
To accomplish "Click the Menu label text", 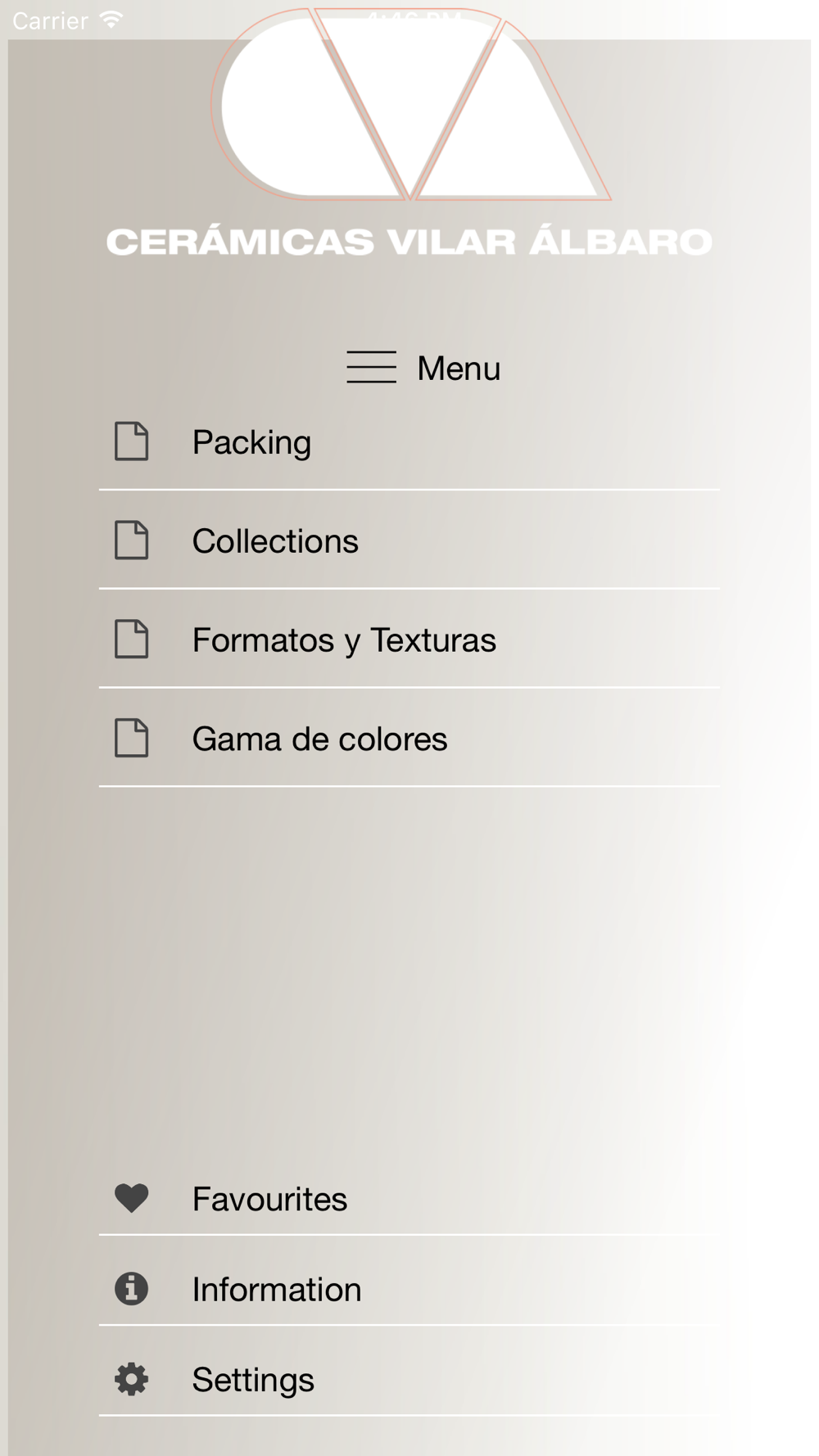I will coord(459,369).
